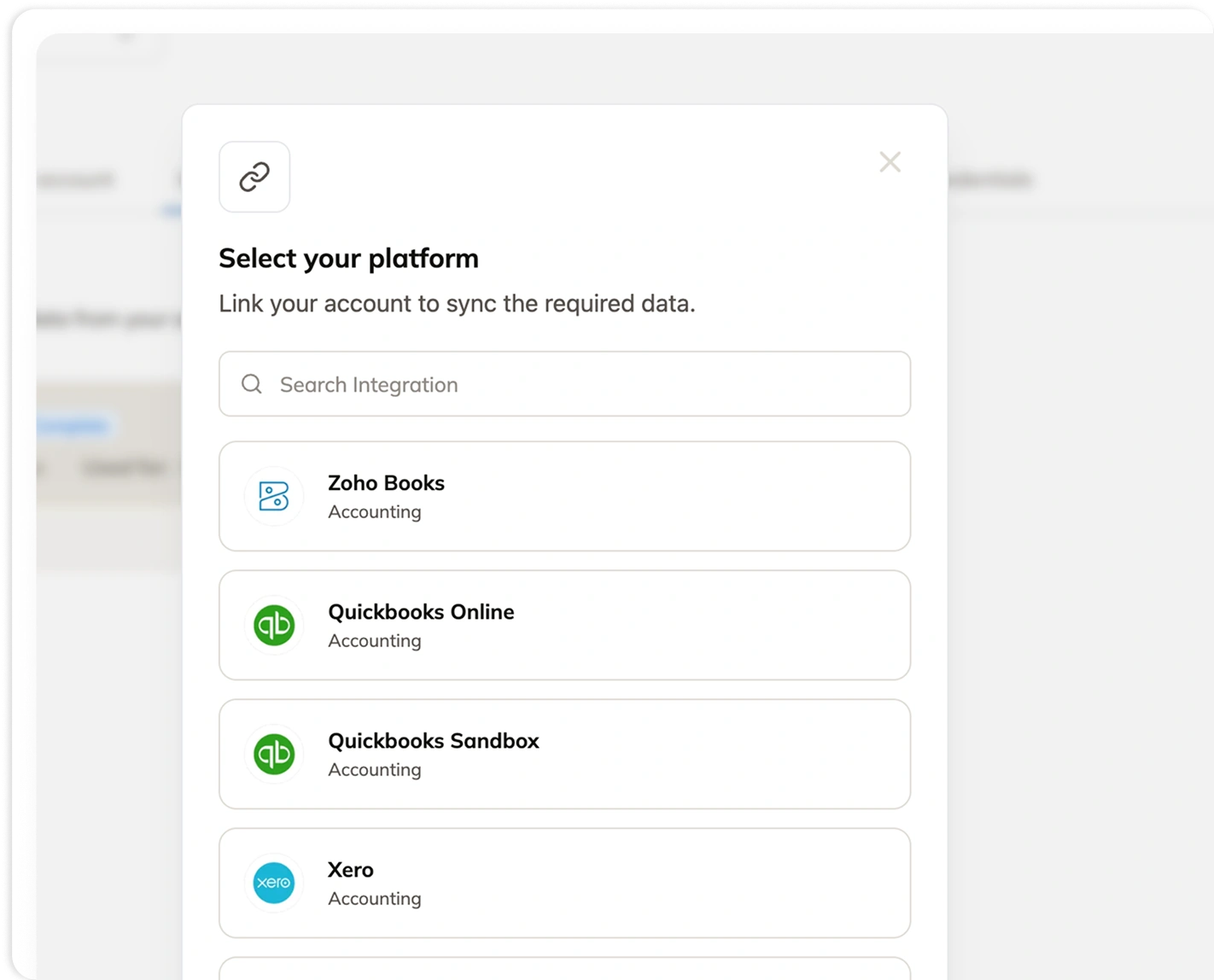Click Accounting label under Quickbooks Sandbox
The height and width of the screenshot is (980, 1214).
[375, 770]
